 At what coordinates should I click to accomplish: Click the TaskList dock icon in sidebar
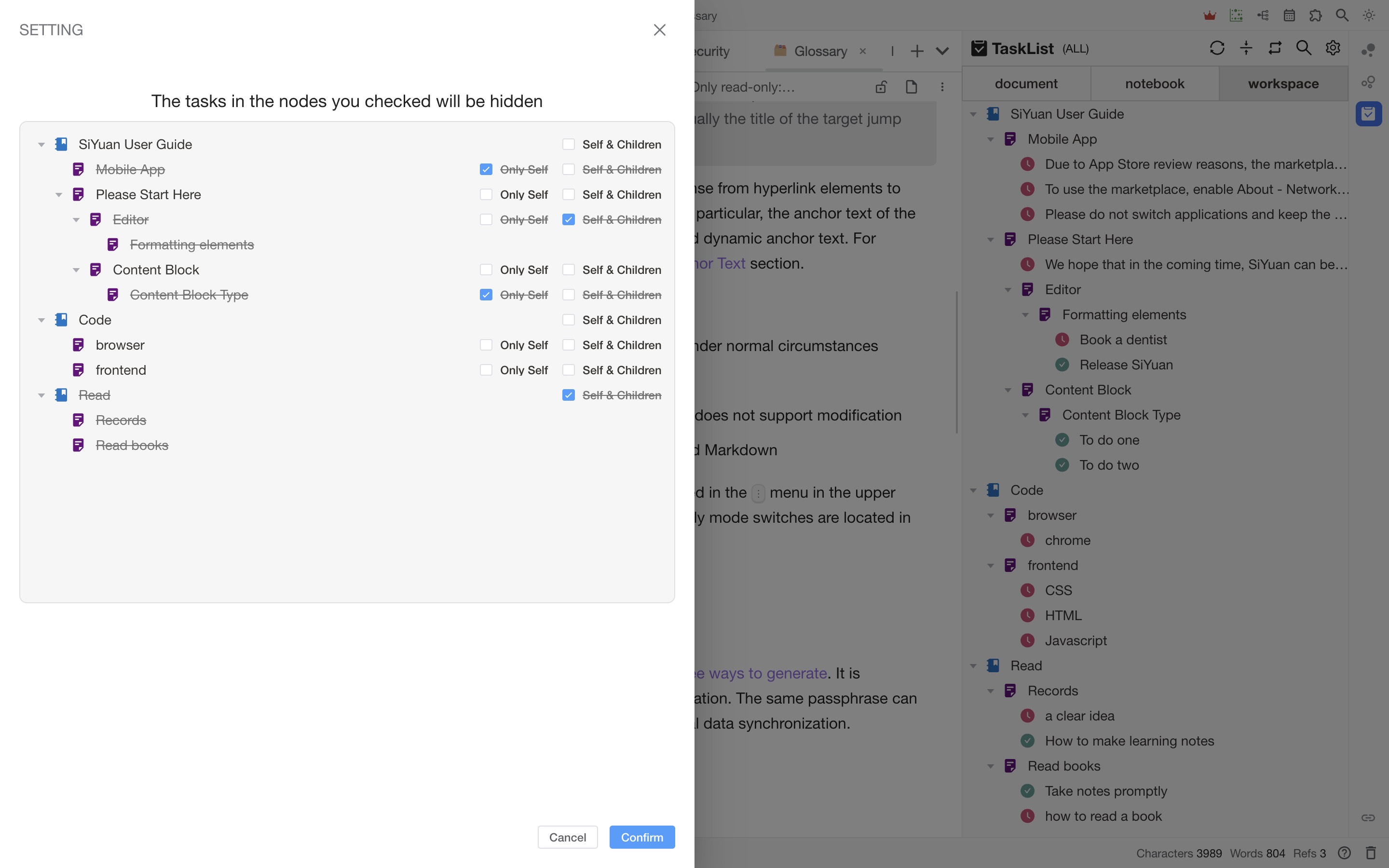tap(1368, 114)
